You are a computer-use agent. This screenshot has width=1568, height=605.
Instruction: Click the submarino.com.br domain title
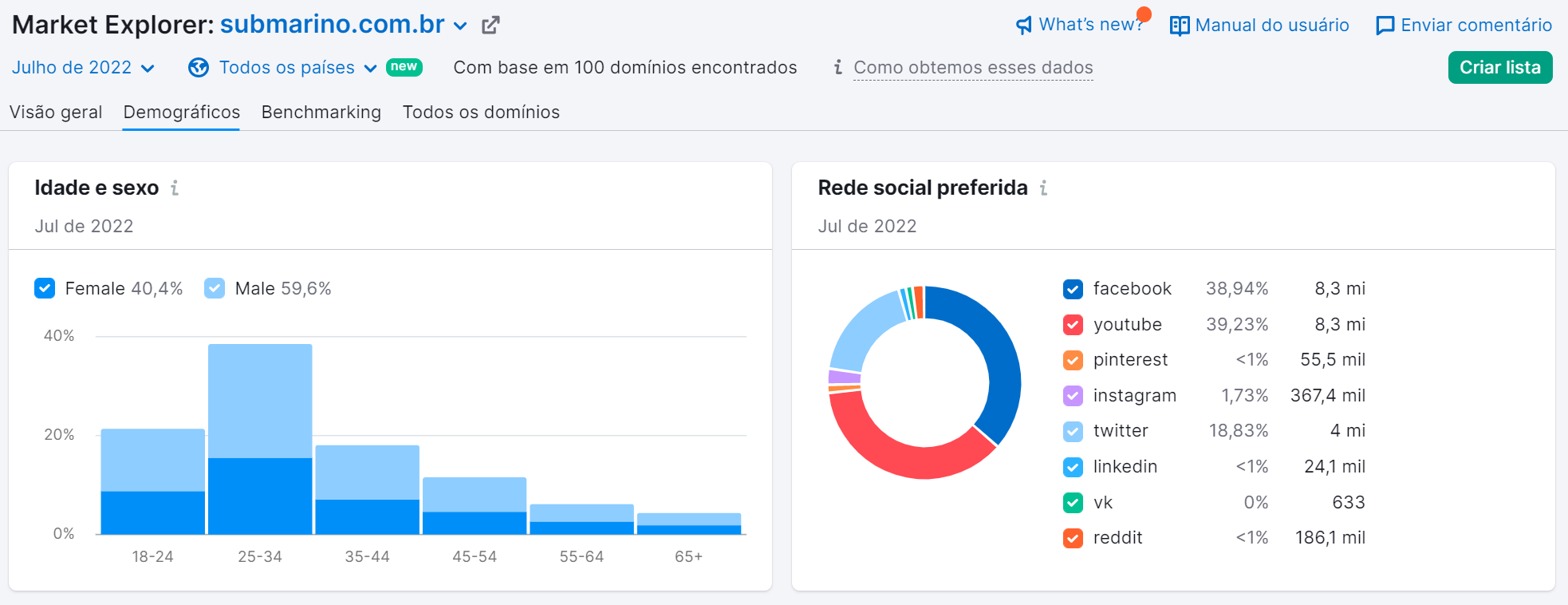tap(332, 25)
